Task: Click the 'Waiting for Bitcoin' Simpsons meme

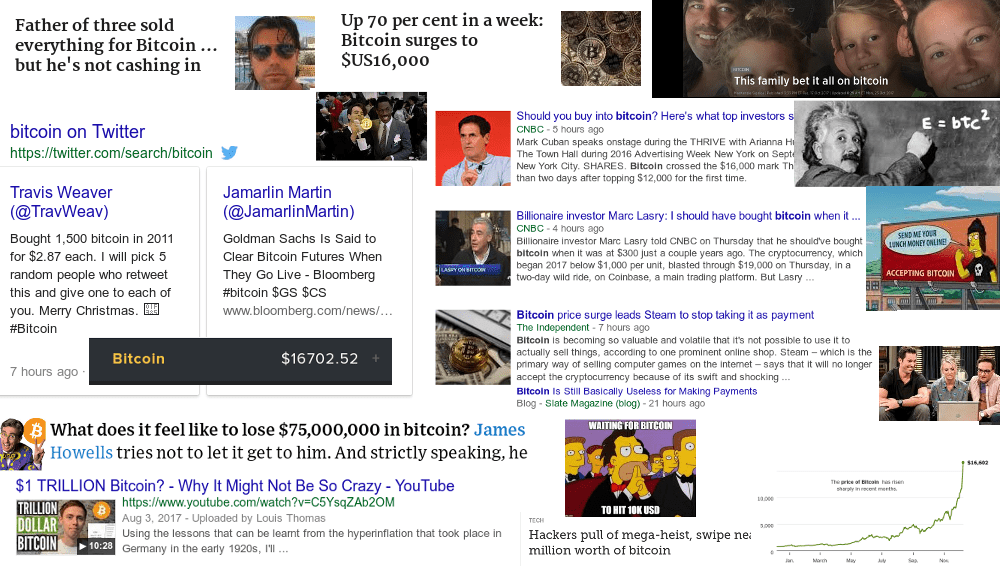Action: (630, 468)
